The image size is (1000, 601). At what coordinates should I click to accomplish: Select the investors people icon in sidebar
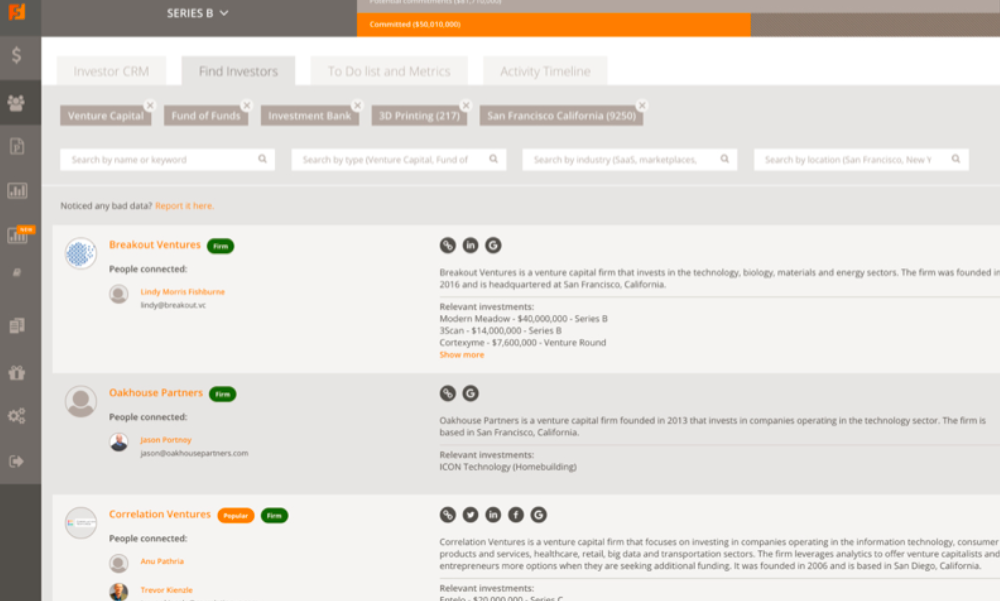pyautogui.click(x=17, y=103)
